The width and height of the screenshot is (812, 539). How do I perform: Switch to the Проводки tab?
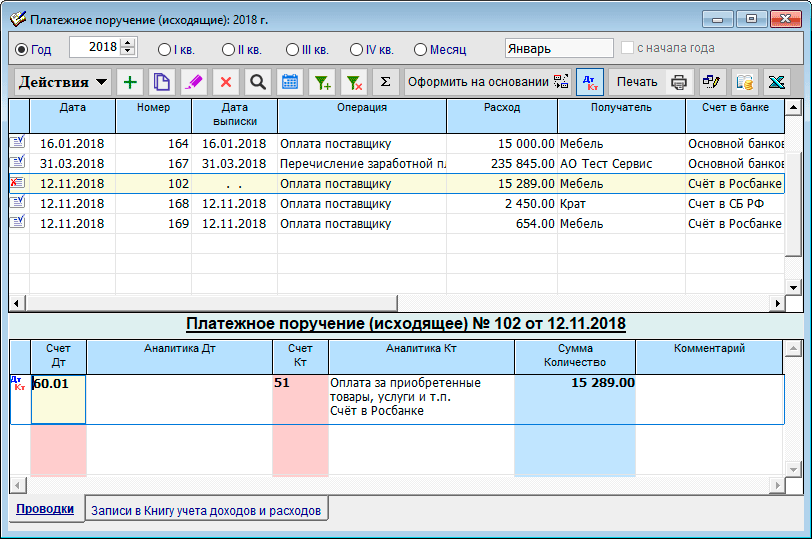(x=45, y=509)
